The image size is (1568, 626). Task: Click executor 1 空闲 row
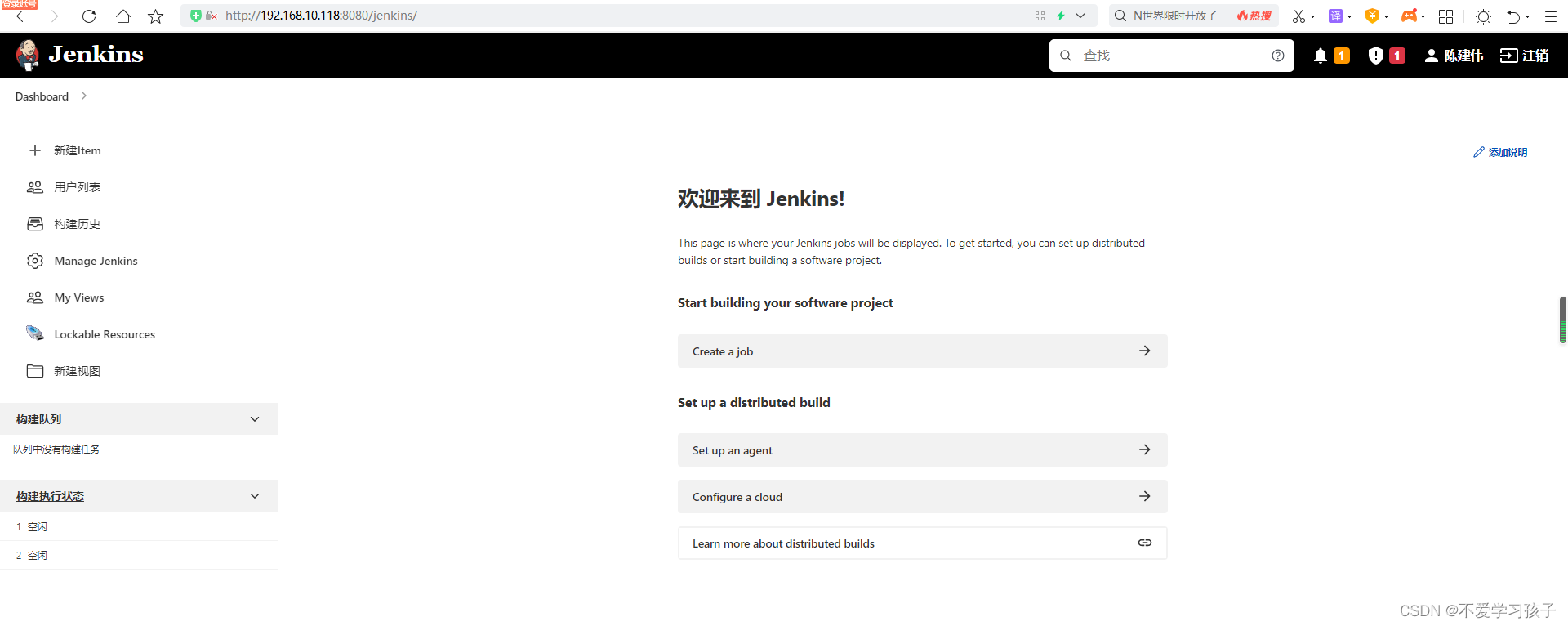[139, 527]
